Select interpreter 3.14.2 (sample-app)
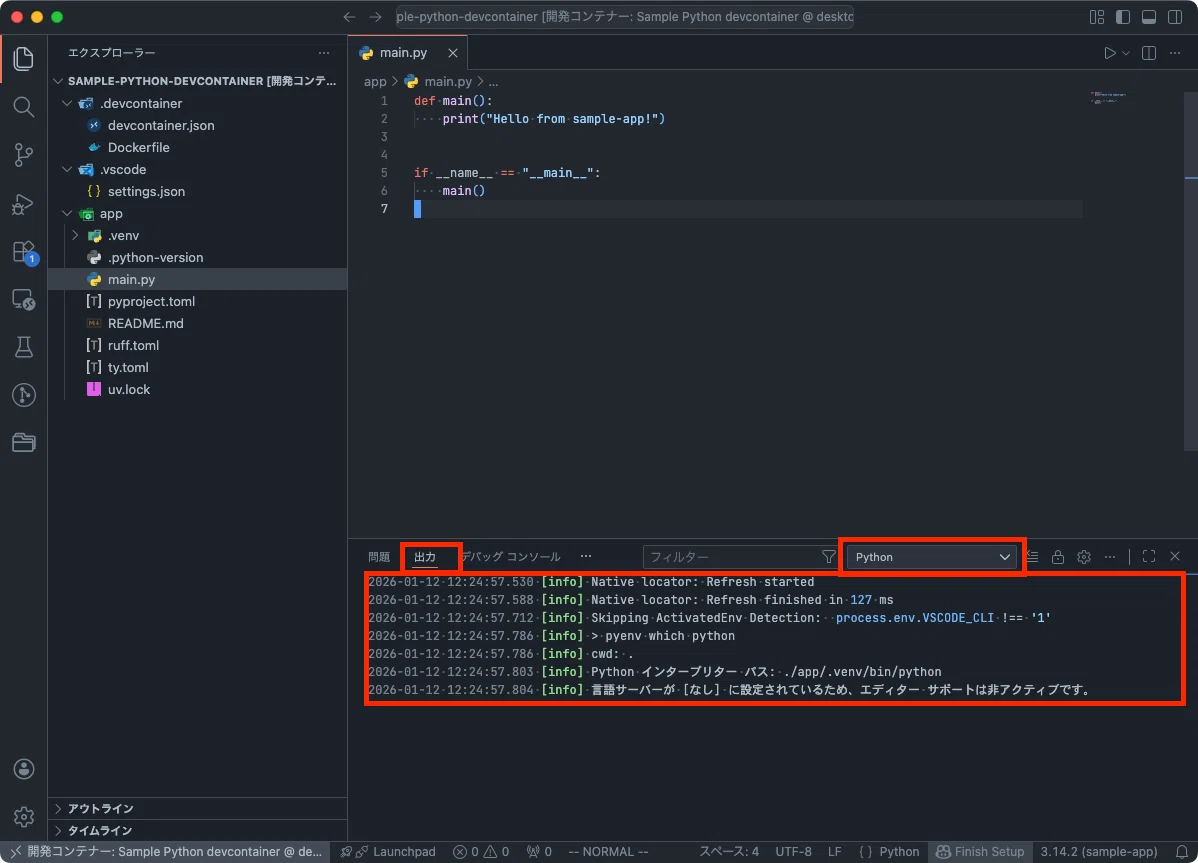 pos(1099,852)
